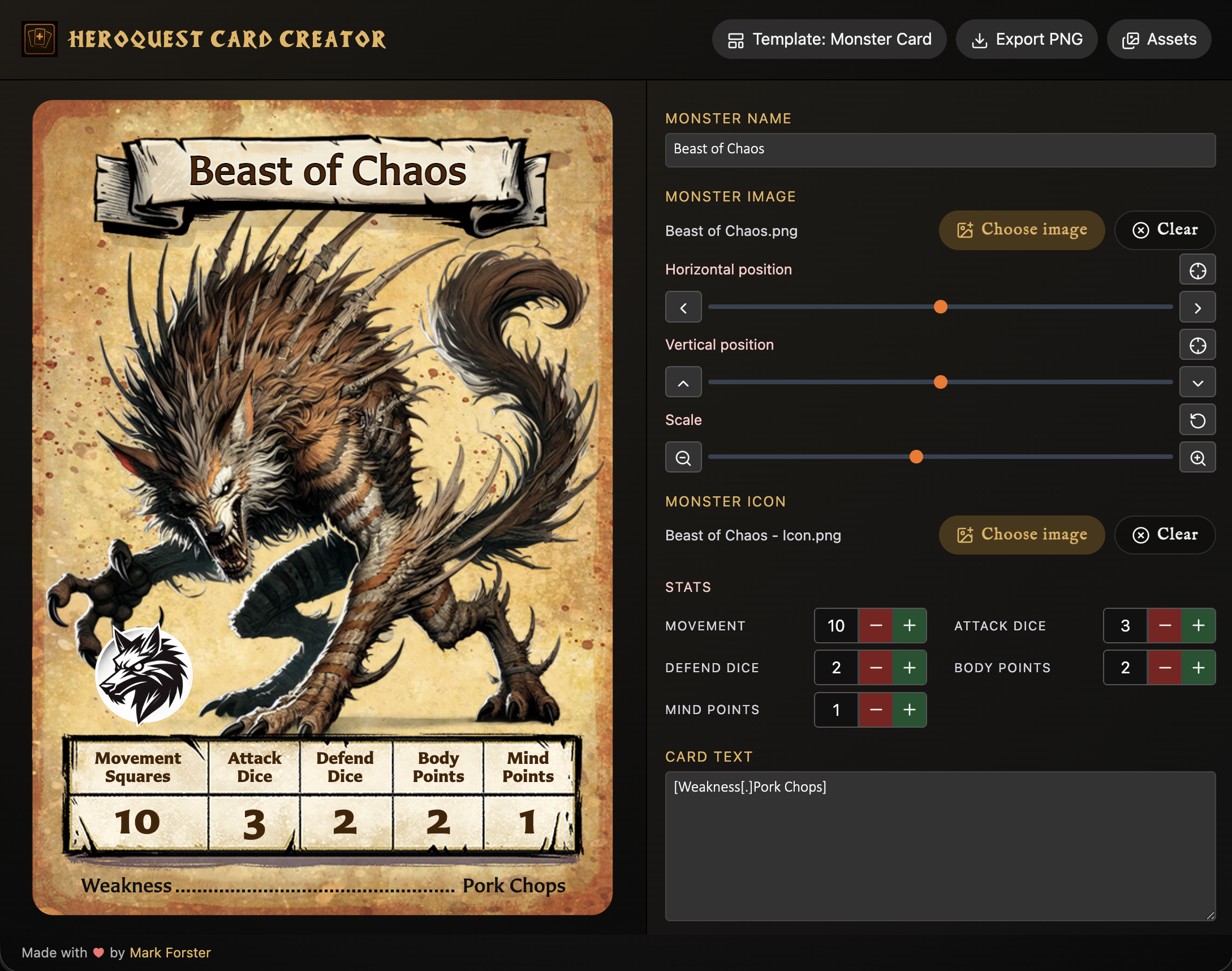1232x971 pixels.
Task: Click the Scale slider handle
Action: pos(916,457)
